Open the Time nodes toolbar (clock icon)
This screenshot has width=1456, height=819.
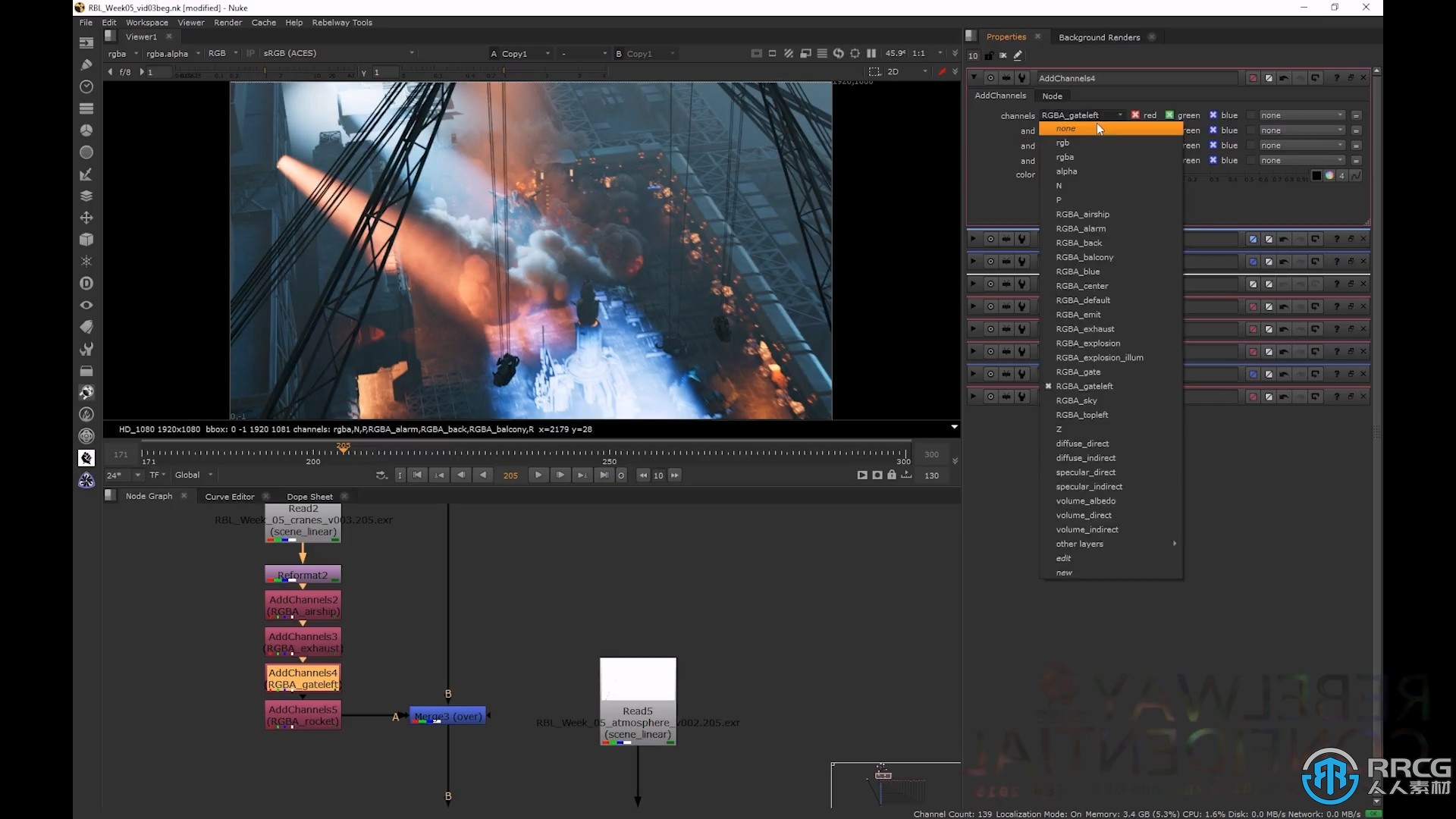point(86,87)
